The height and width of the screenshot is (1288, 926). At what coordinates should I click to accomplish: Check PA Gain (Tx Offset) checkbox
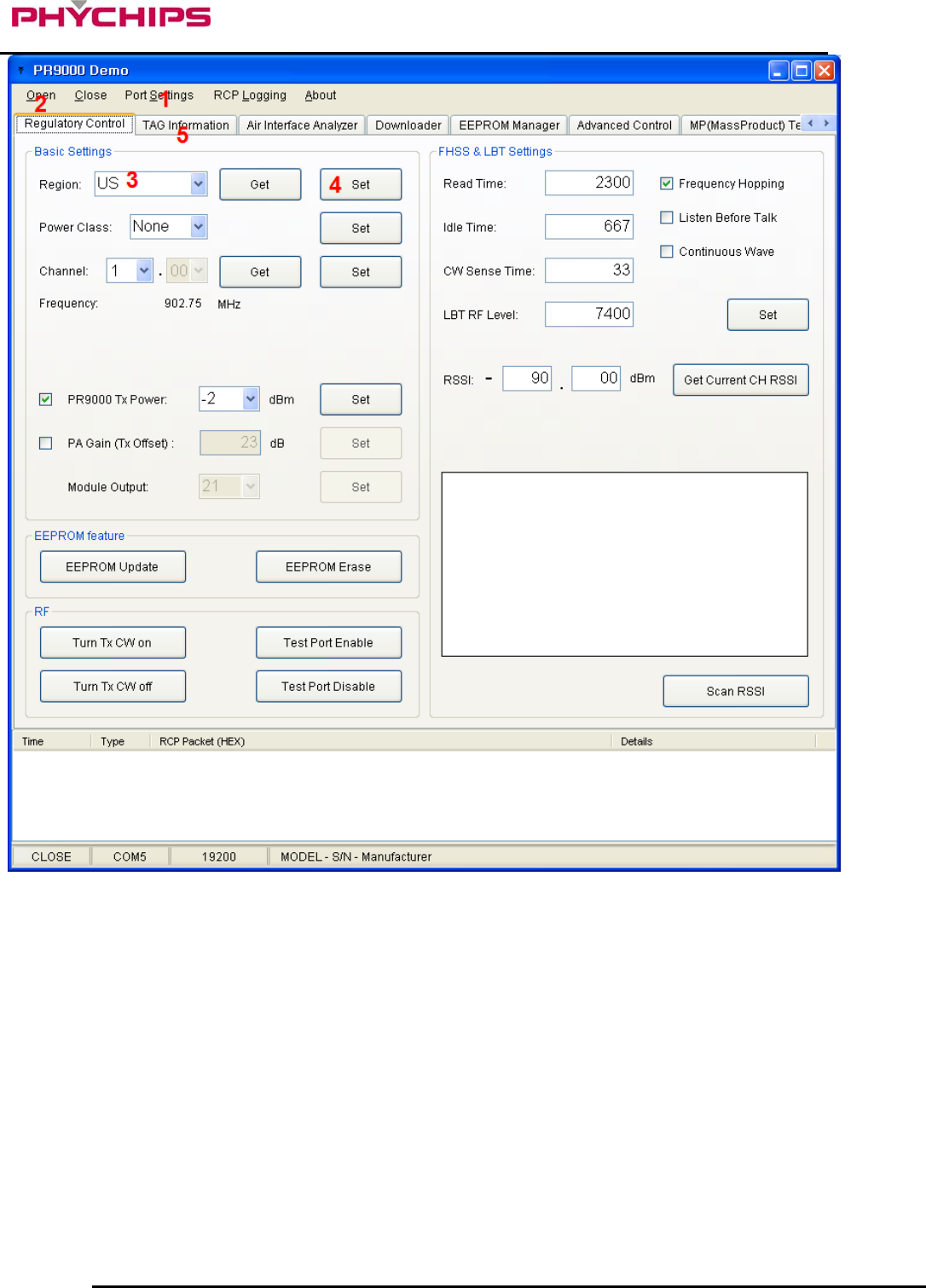click(46, 444)
